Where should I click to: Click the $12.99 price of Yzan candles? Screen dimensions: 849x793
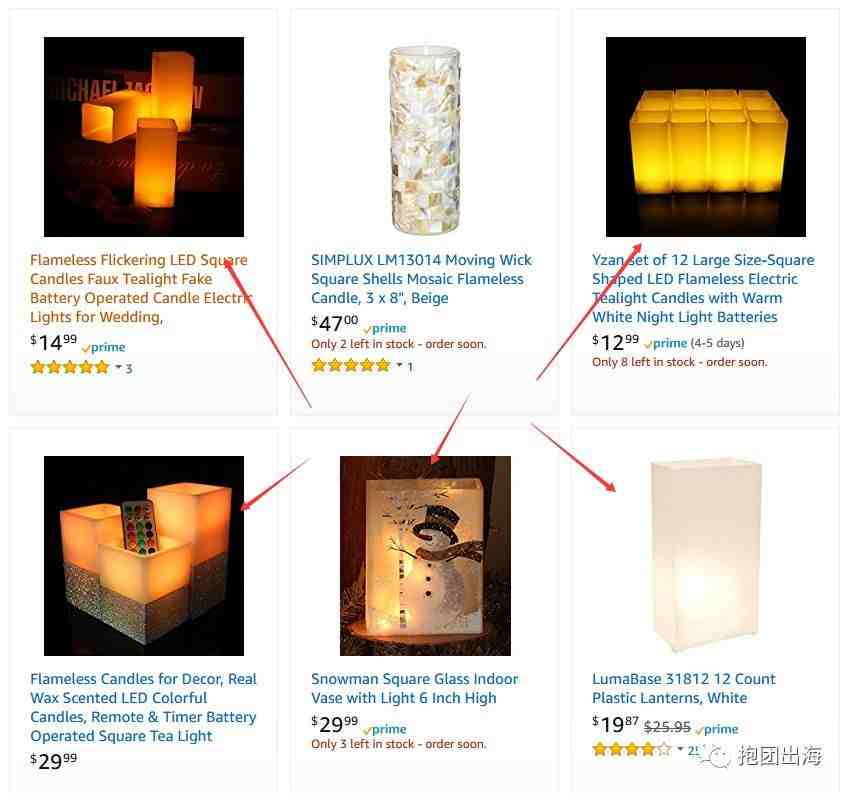click(616, 342)
